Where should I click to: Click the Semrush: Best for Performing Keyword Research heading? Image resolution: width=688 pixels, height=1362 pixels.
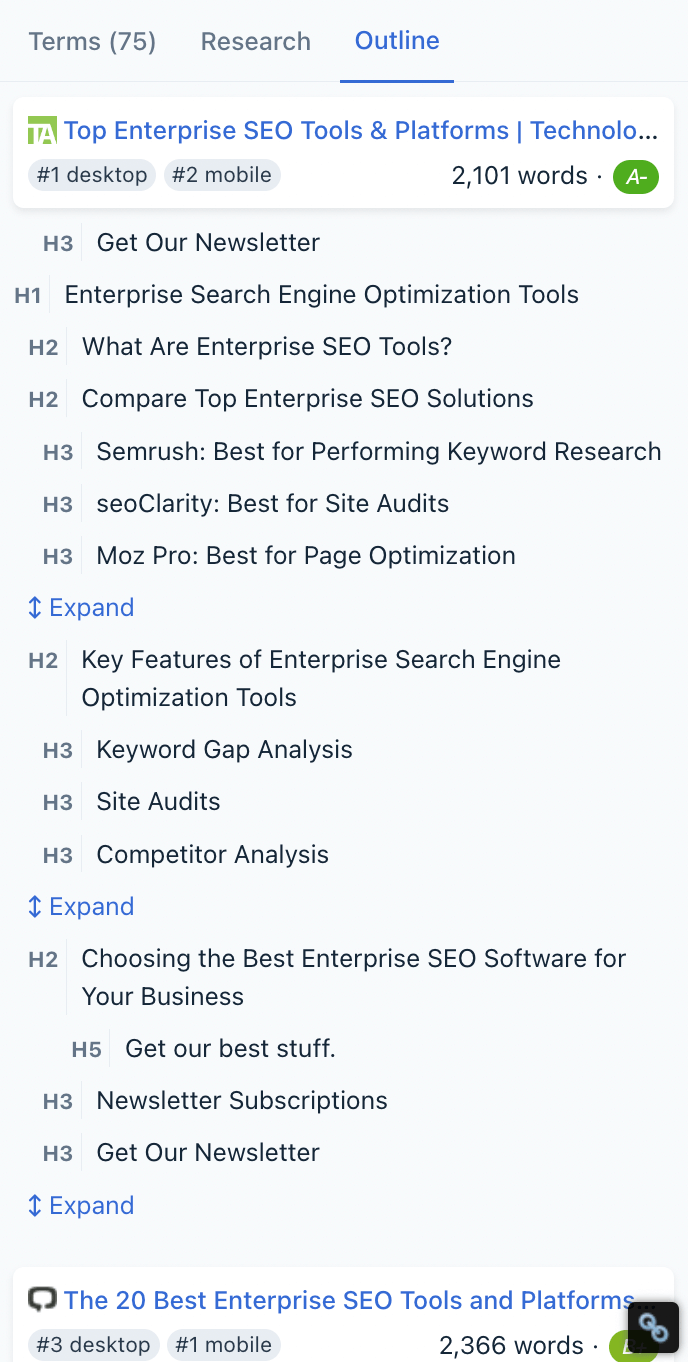378,451
